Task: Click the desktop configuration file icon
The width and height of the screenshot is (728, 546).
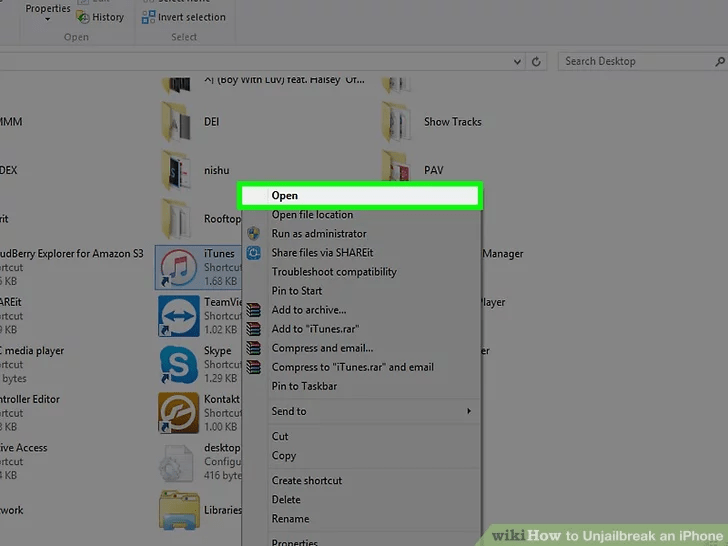Action: coord(179,461)
